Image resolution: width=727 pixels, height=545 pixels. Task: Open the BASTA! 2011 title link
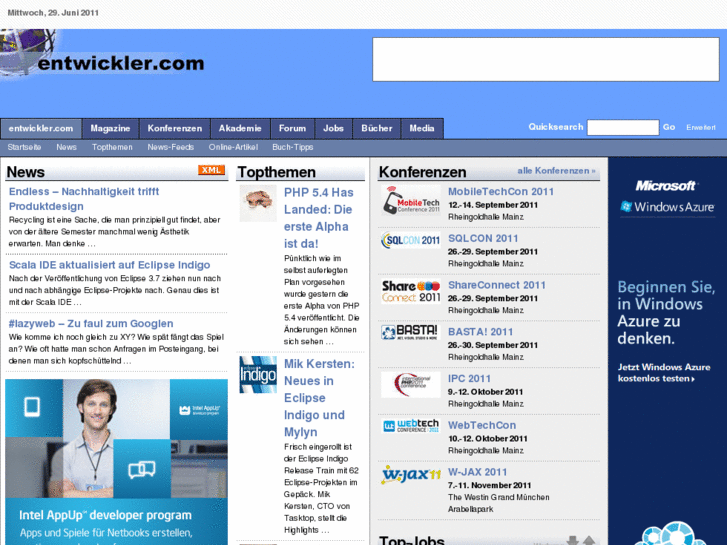[480, 332]
